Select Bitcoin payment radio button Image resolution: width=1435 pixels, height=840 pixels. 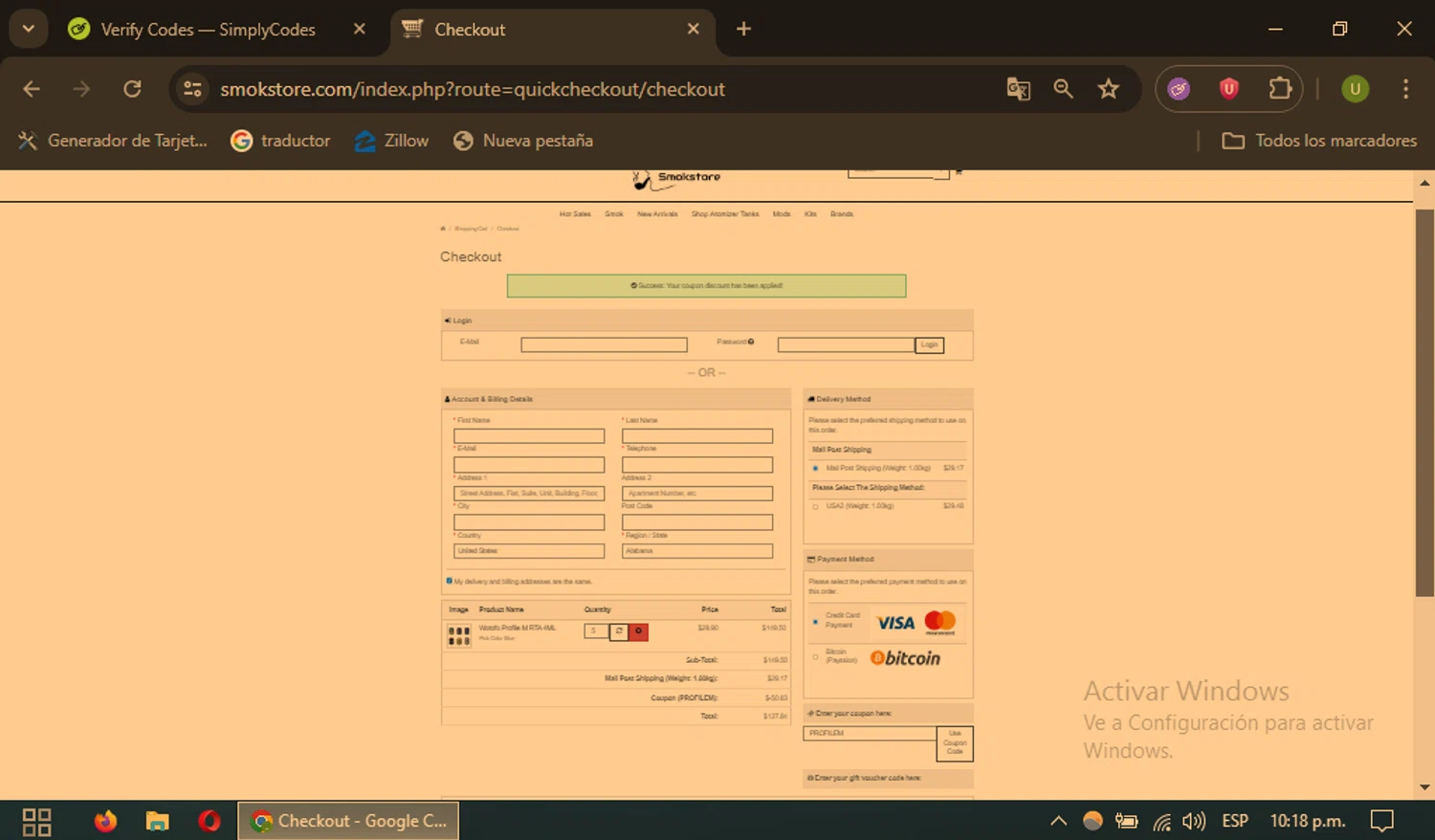pyautogui.click(x=815, y=657)
